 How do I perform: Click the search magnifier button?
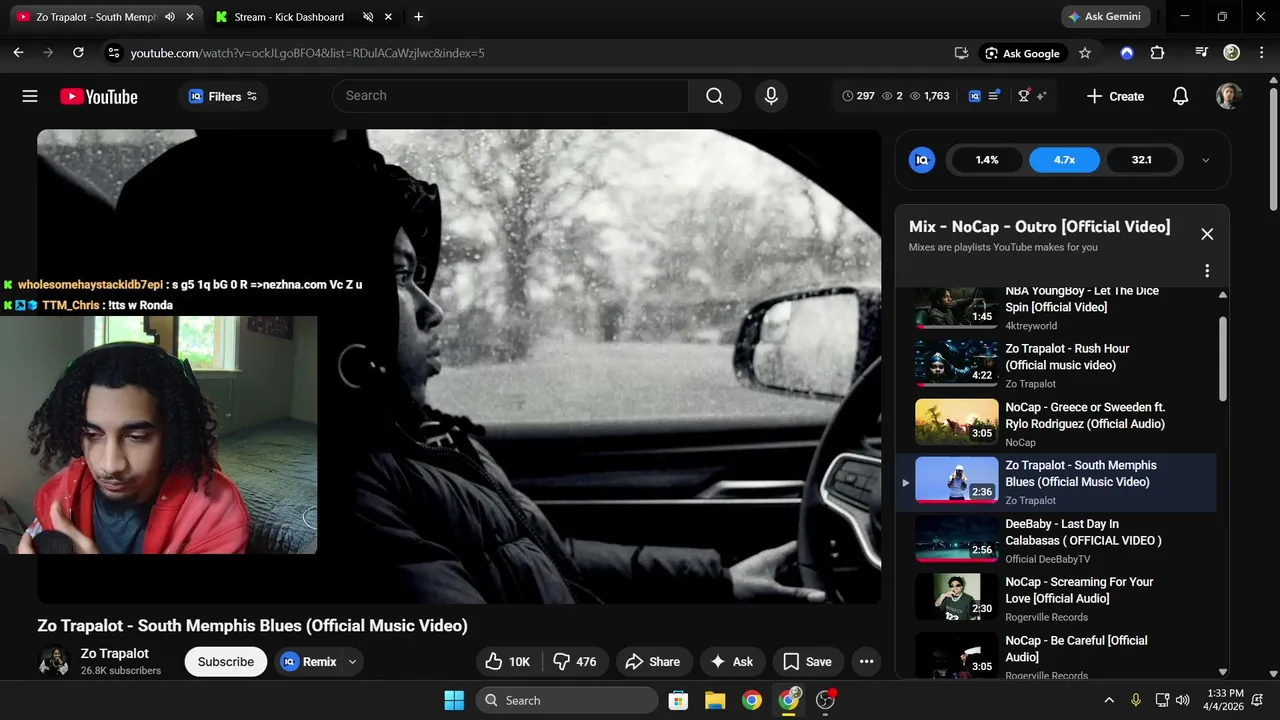click(714, 96)
